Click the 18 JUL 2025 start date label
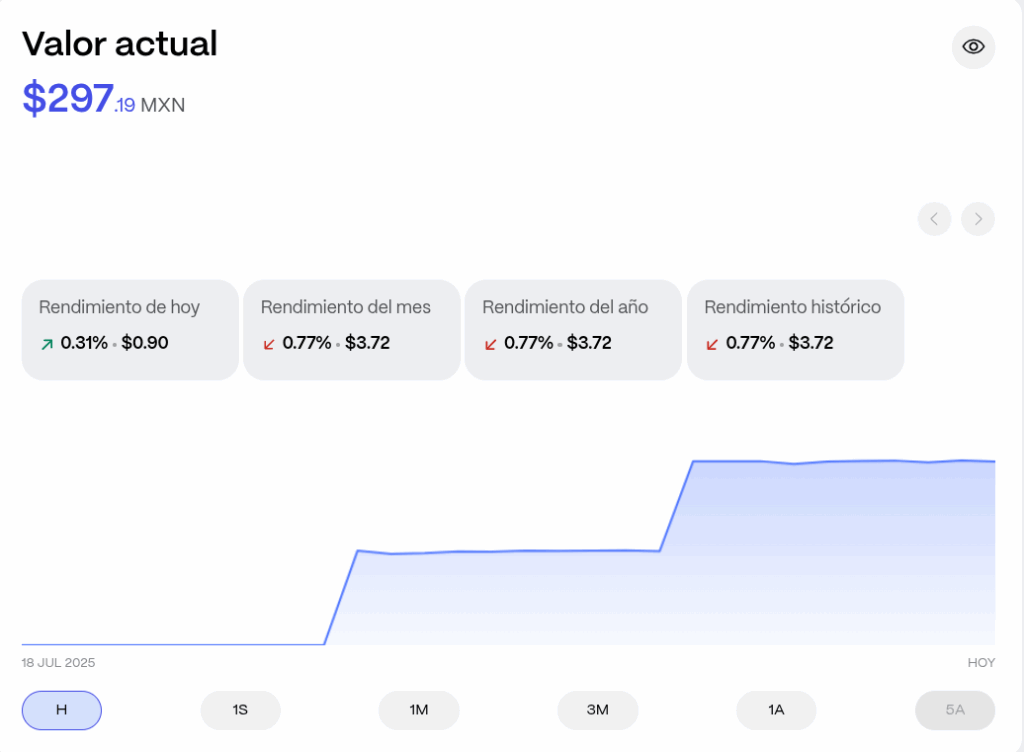This screenshot has width=1024, height=752. coord(58,663)
